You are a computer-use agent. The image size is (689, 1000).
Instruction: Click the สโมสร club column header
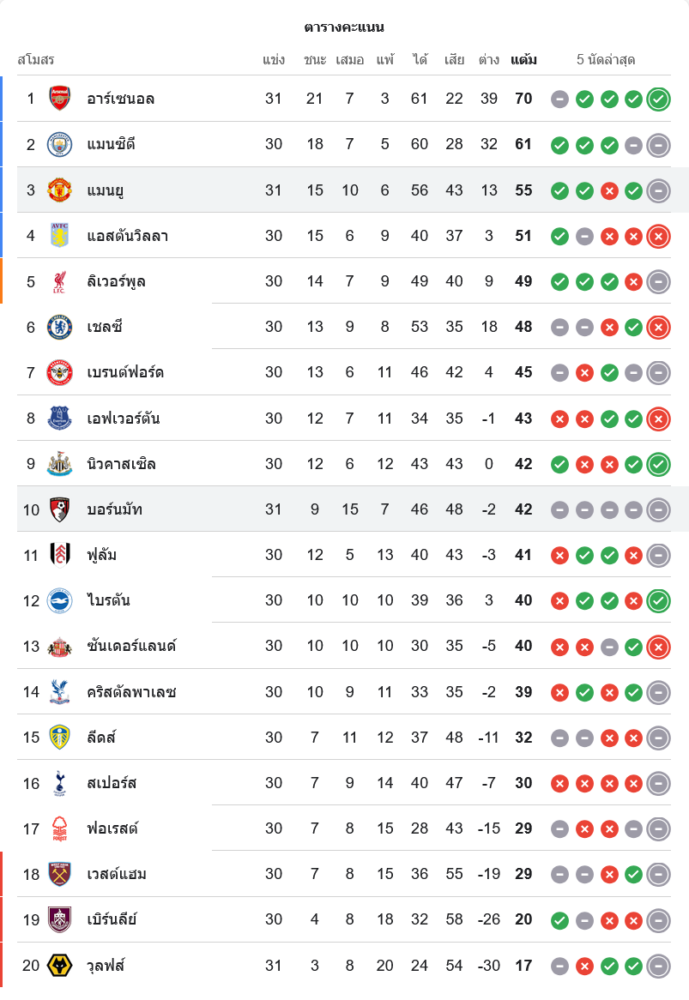coord(36,60)
